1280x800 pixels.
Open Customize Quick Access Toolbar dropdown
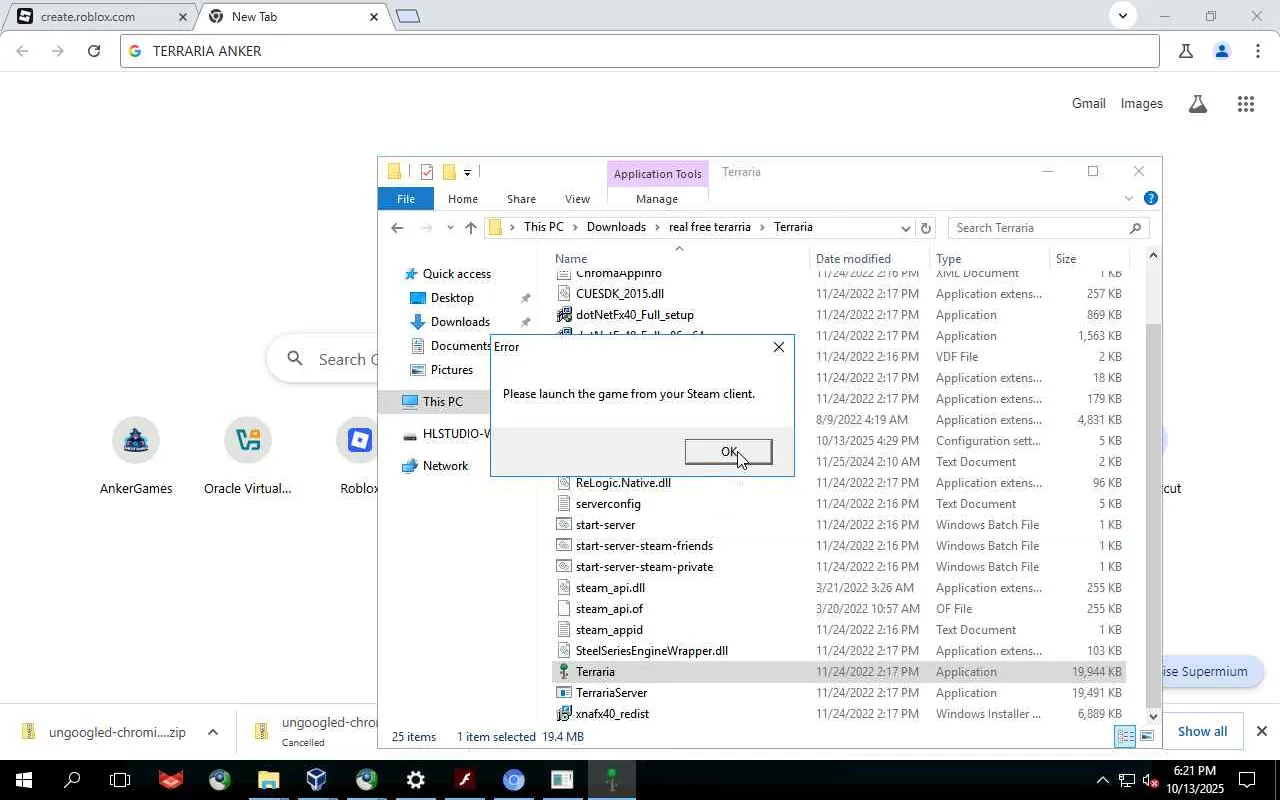pos(467,173)
